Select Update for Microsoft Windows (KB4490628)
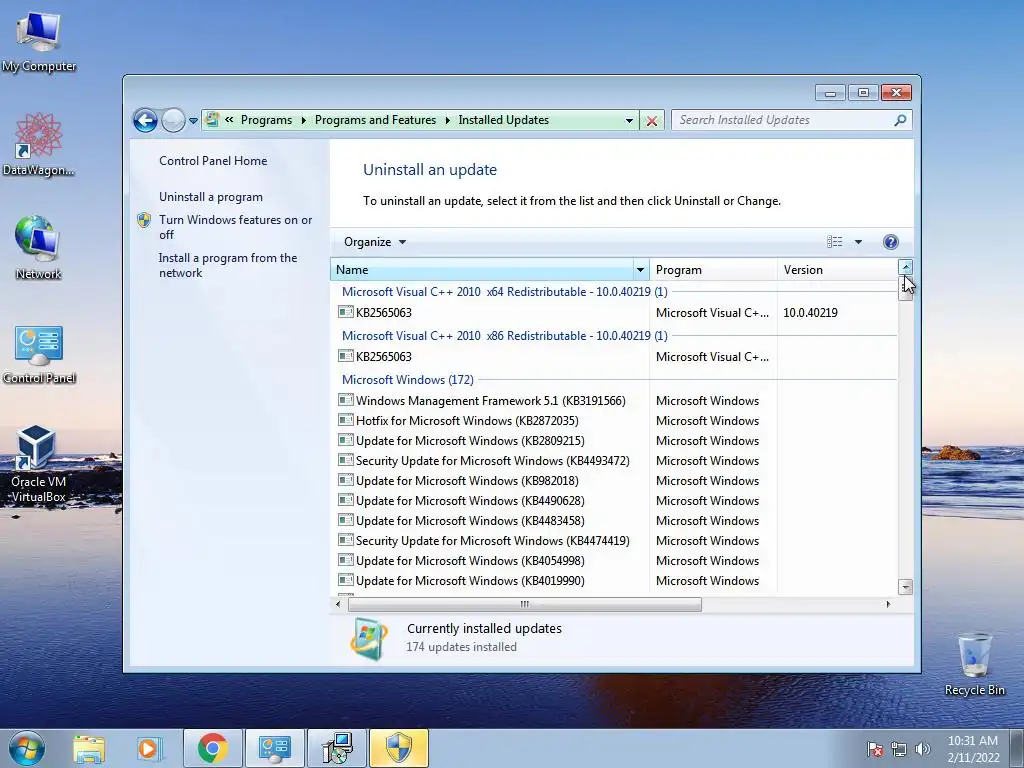 point(614,501)
